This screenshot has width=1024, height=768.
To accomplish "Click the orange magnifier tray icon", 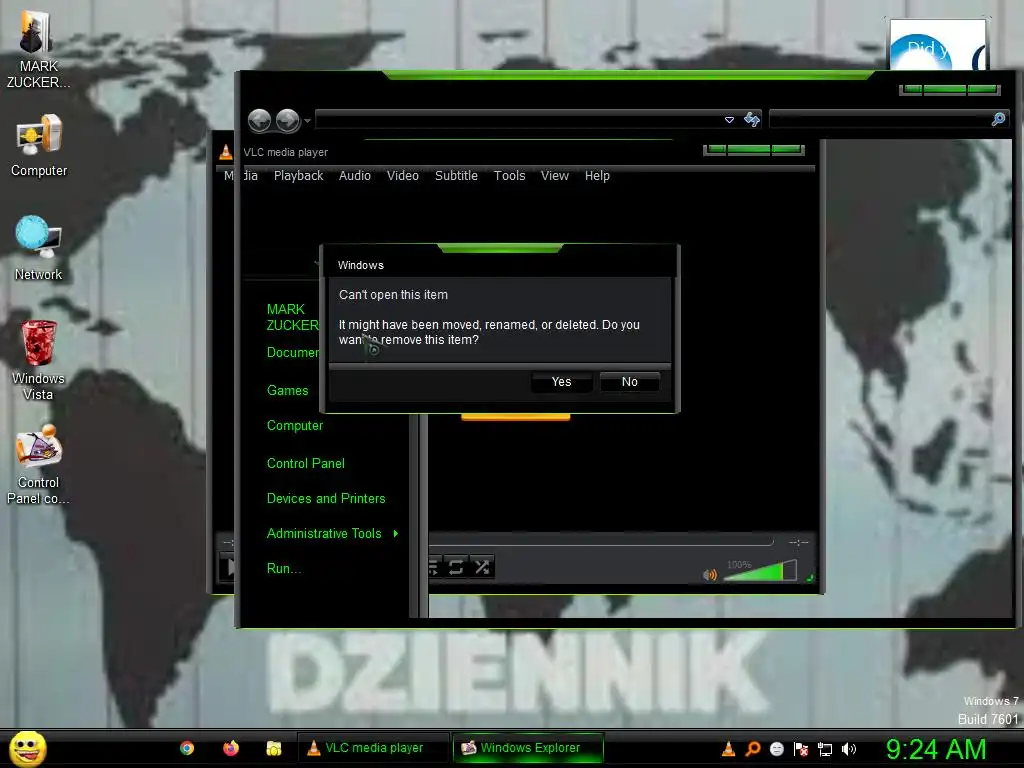I will [x=752, y=749].
